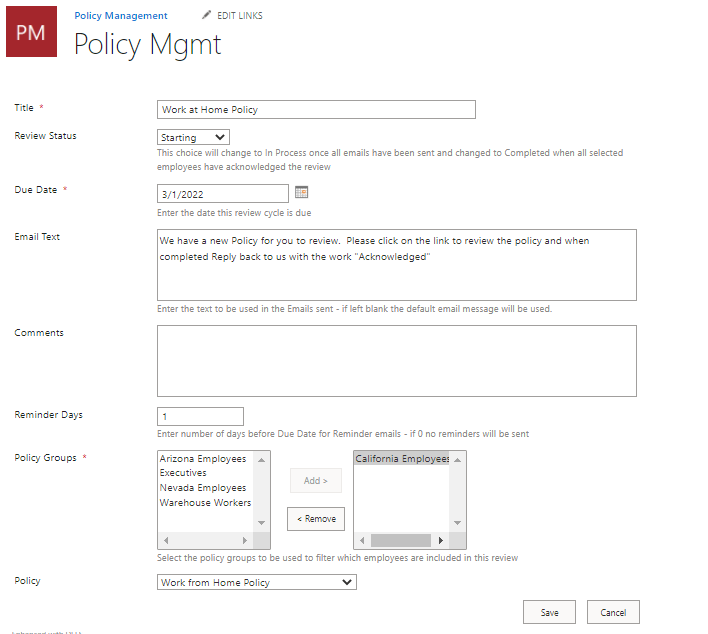
Task: Click the Policy Mgmt page heading
Action: (147, 45)
